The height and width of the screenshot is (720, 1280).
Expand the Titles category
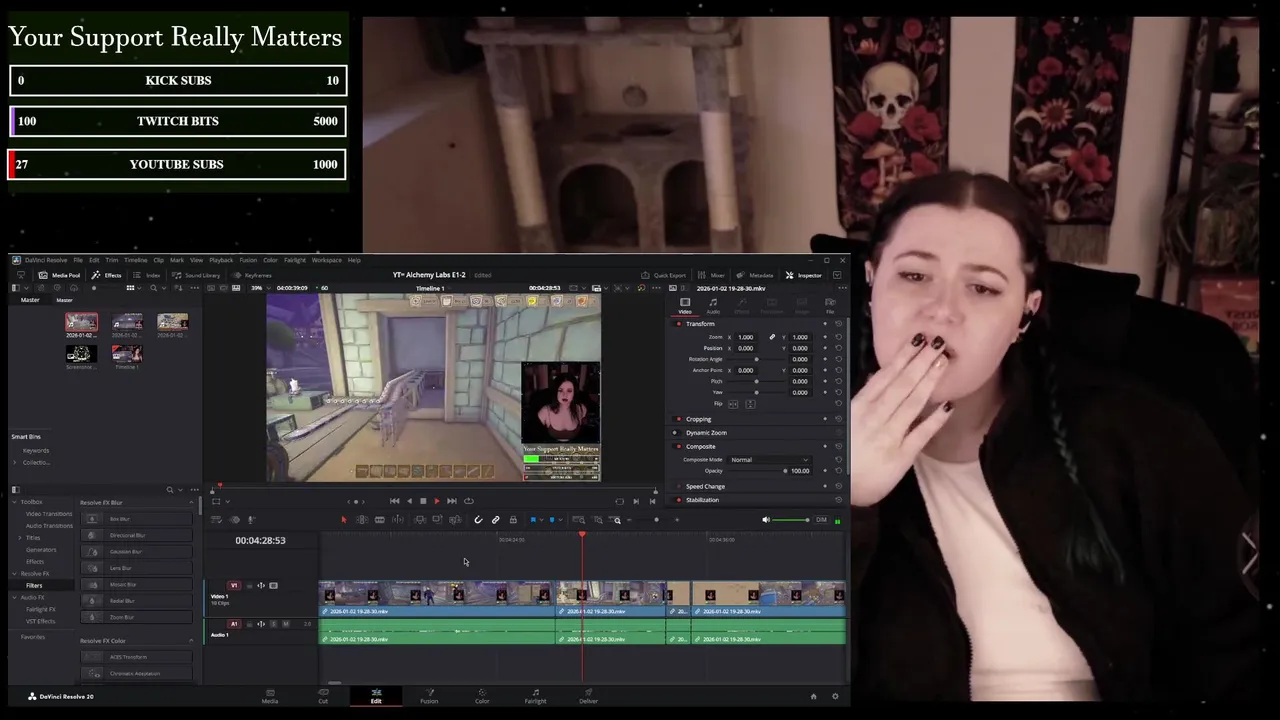(x=20, y=538)
